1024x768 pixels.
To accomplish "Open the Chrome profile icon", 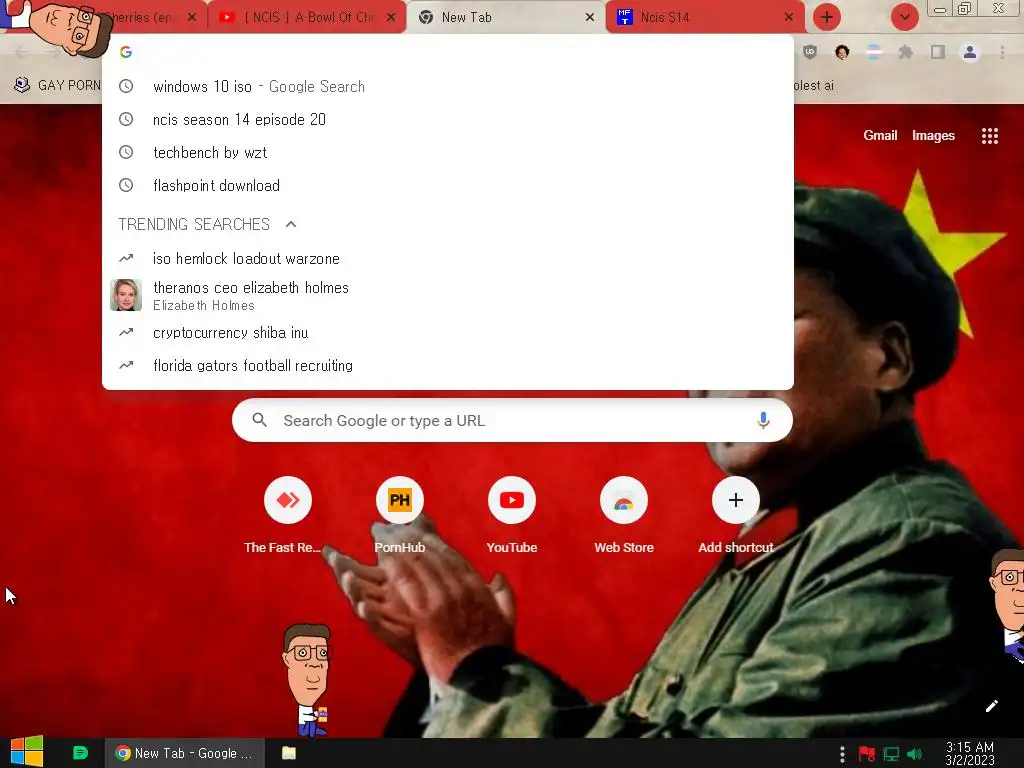I will click(970, 52).
